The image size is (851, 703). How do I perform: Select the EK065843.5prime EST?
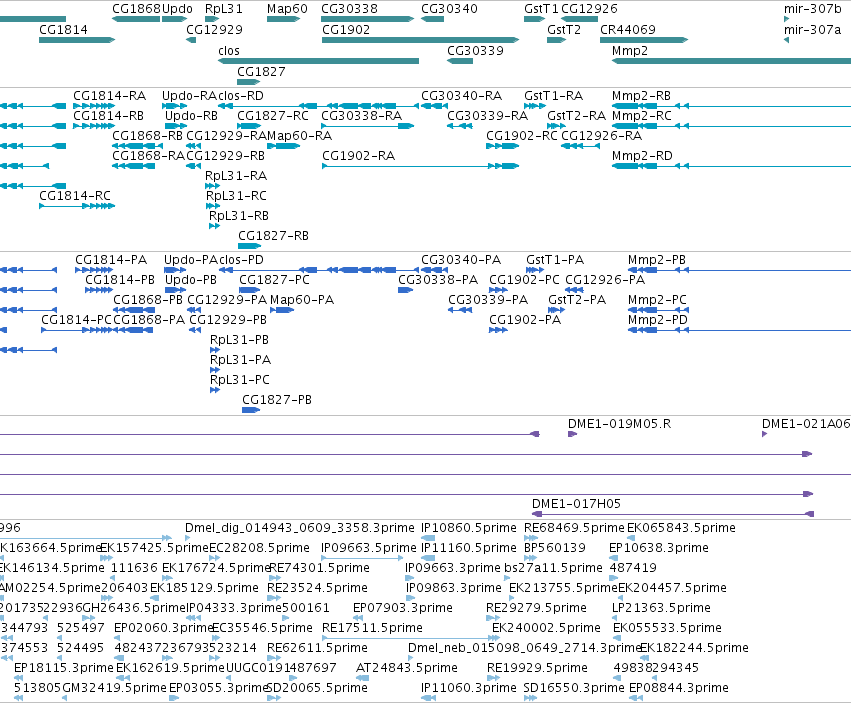[631, 538]
